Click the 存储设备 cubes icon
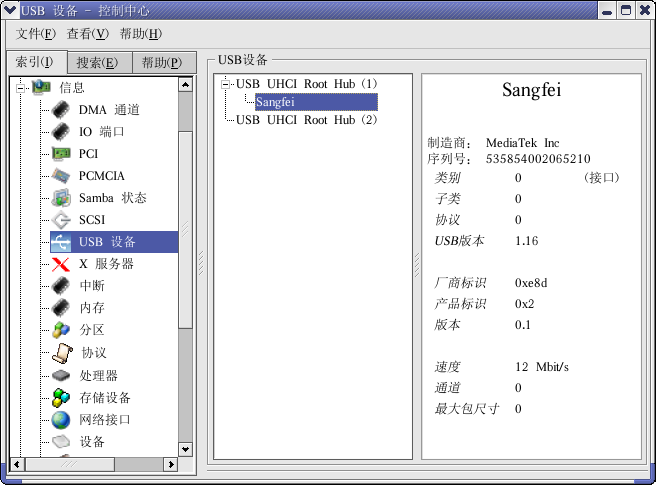 tap(61, 398)
